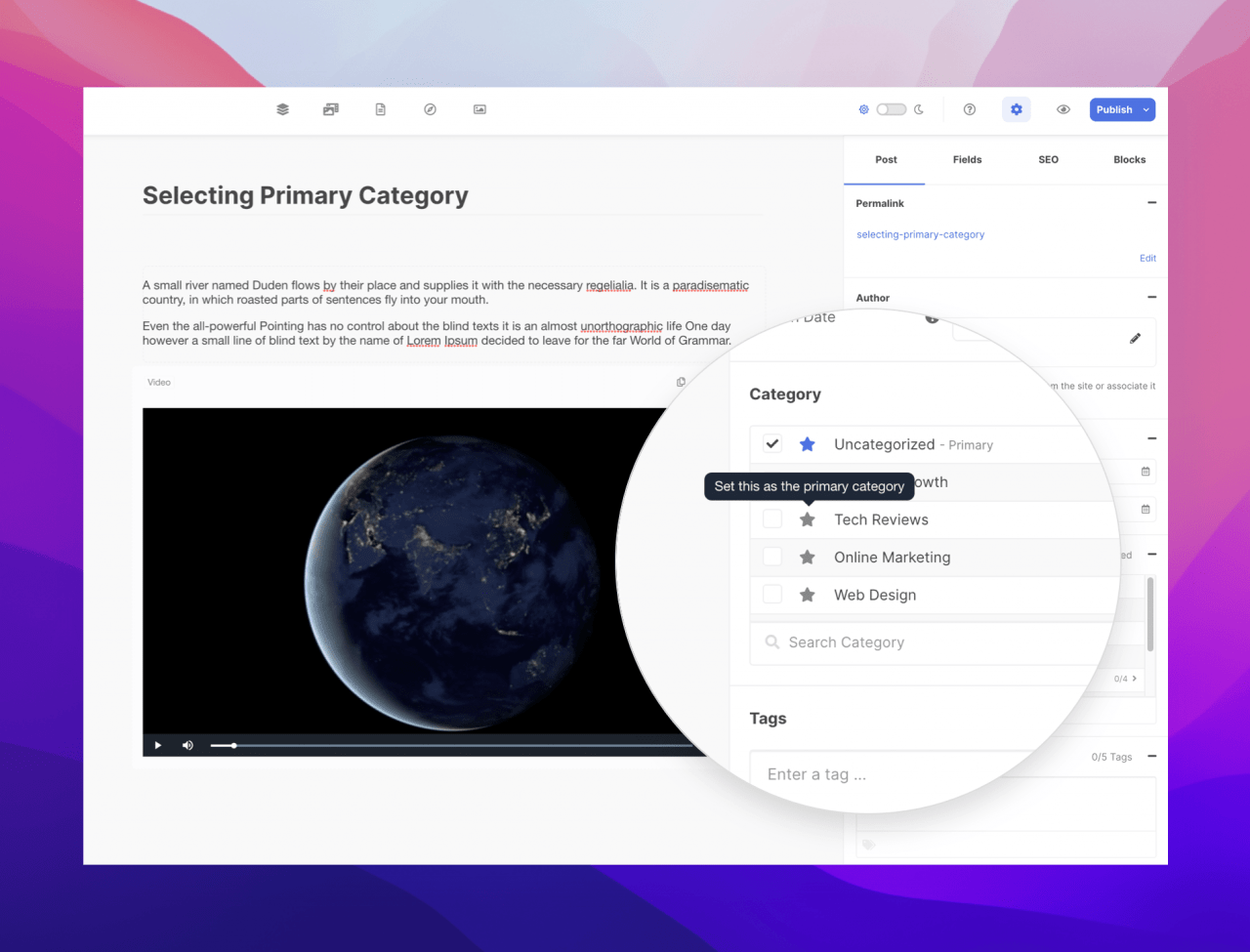Mute the video with speaker icon

(x=187, y=745)
